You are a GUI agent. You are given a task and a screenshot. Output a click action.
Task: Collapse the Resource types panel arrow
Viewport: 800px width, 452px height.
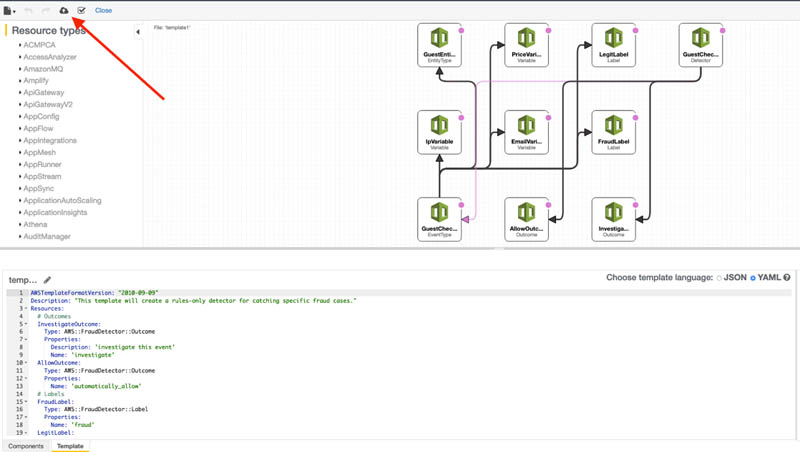(138, 32)
